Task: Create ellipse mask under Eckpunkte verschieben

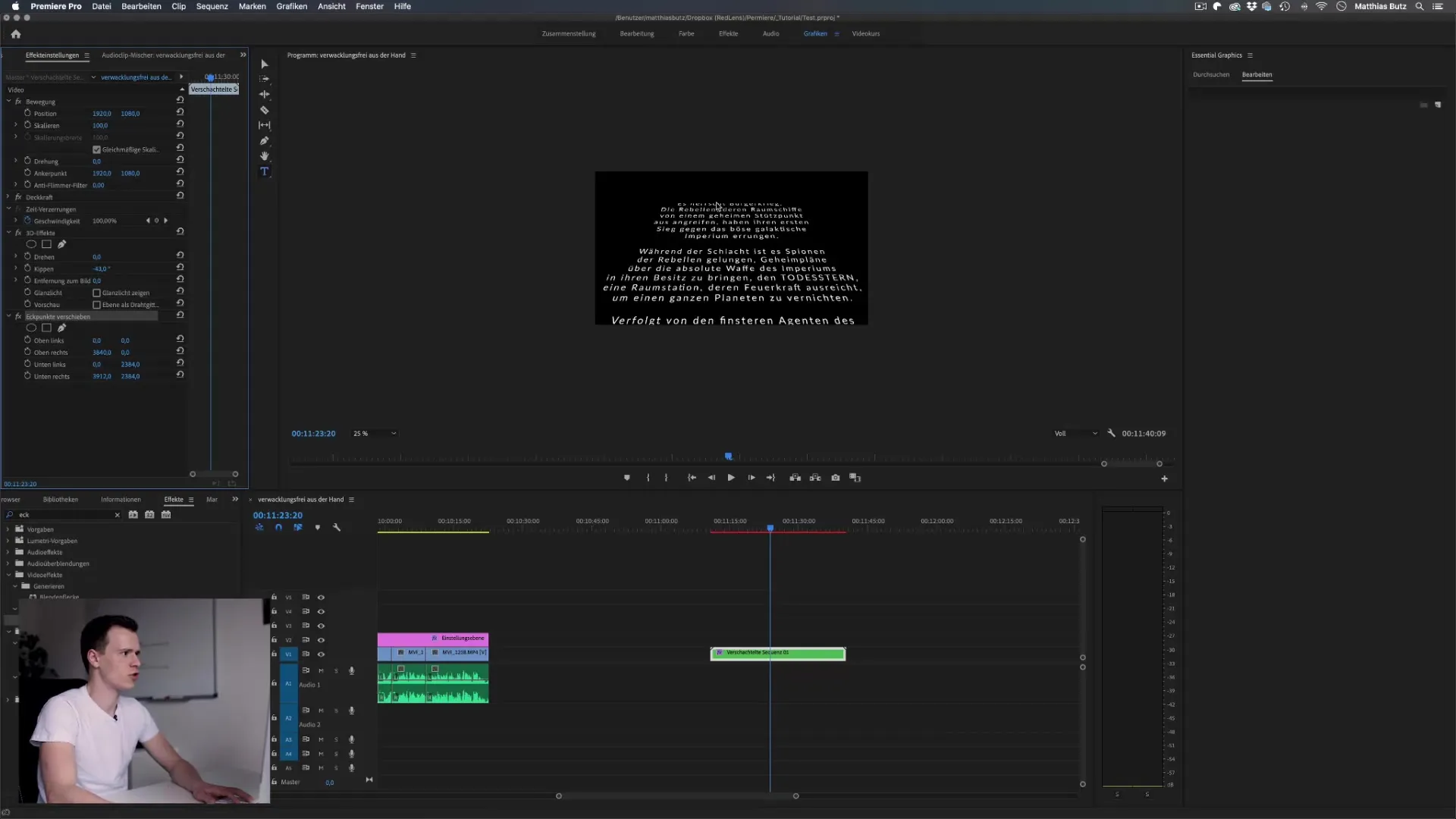Action: 31,328
